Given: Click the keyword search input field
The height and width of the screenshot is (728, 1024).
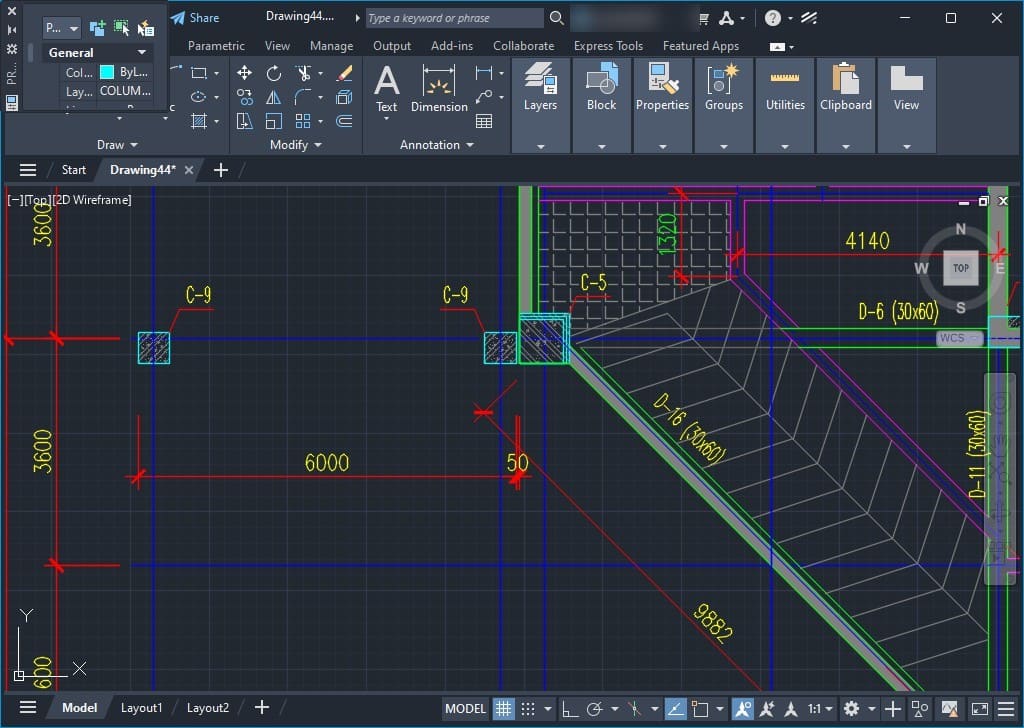Looking at the screenshot, I should 454,18.
